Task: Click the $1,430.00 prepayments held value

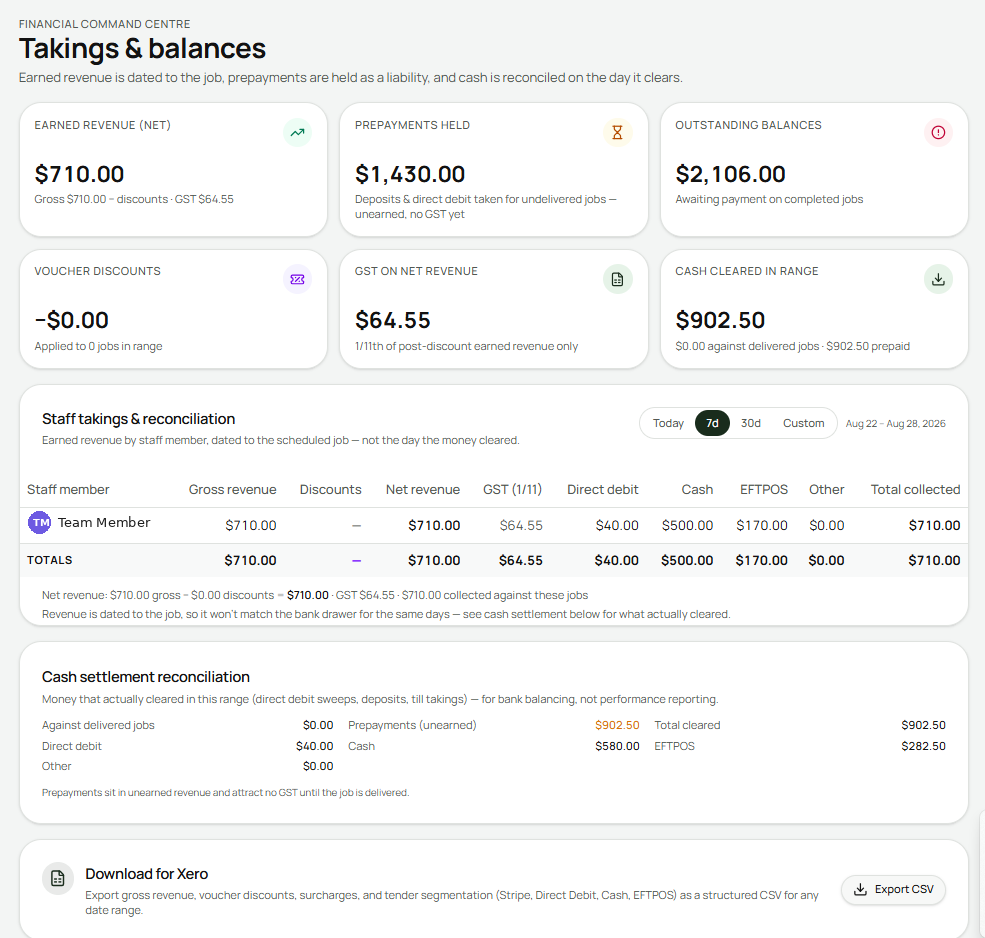Action: point(410,174)
